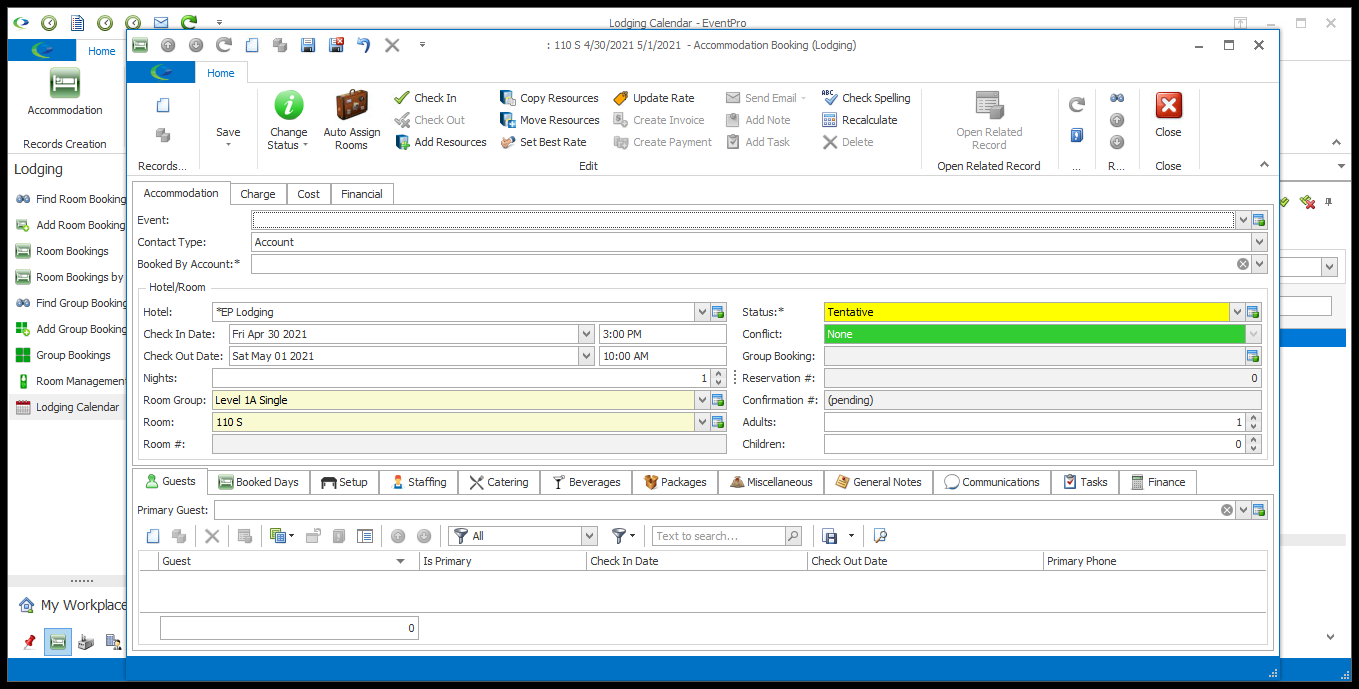Open Group Bookings in Lodging panel
The image size is (1359, 689).
[62, 355]
